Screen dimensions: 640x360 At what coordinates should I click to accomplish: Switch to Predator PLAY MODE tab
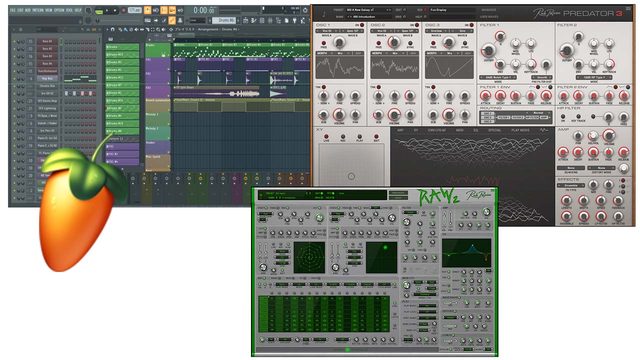520,130
